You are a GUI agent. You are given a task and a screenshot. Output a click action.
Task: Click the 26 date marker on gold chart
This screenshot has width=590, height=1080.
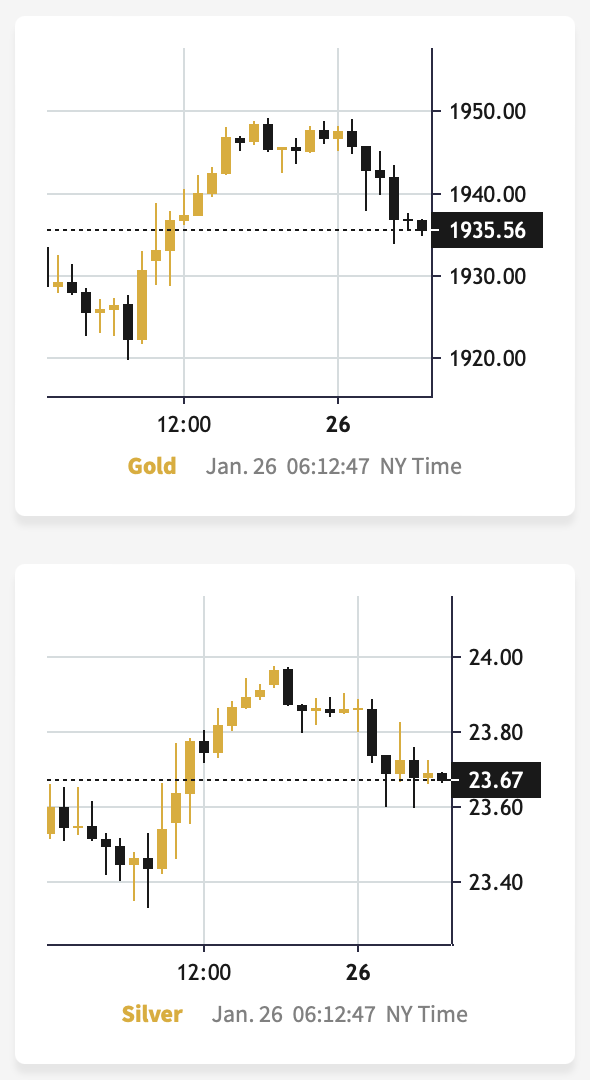click(338, 424)
